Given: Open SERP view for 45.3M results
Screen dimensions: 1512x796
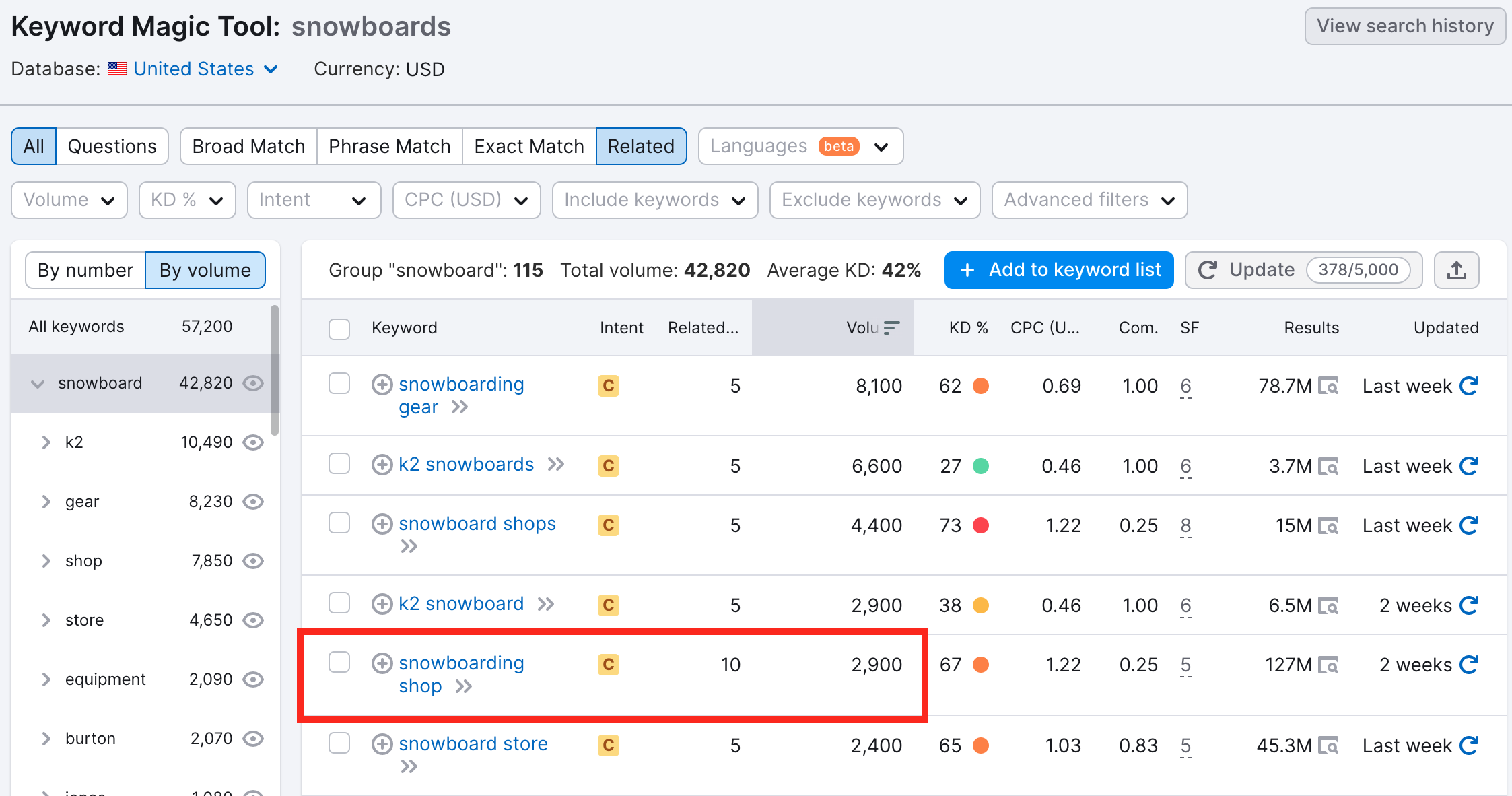Looking at the screenshot, I should 1328,746.
